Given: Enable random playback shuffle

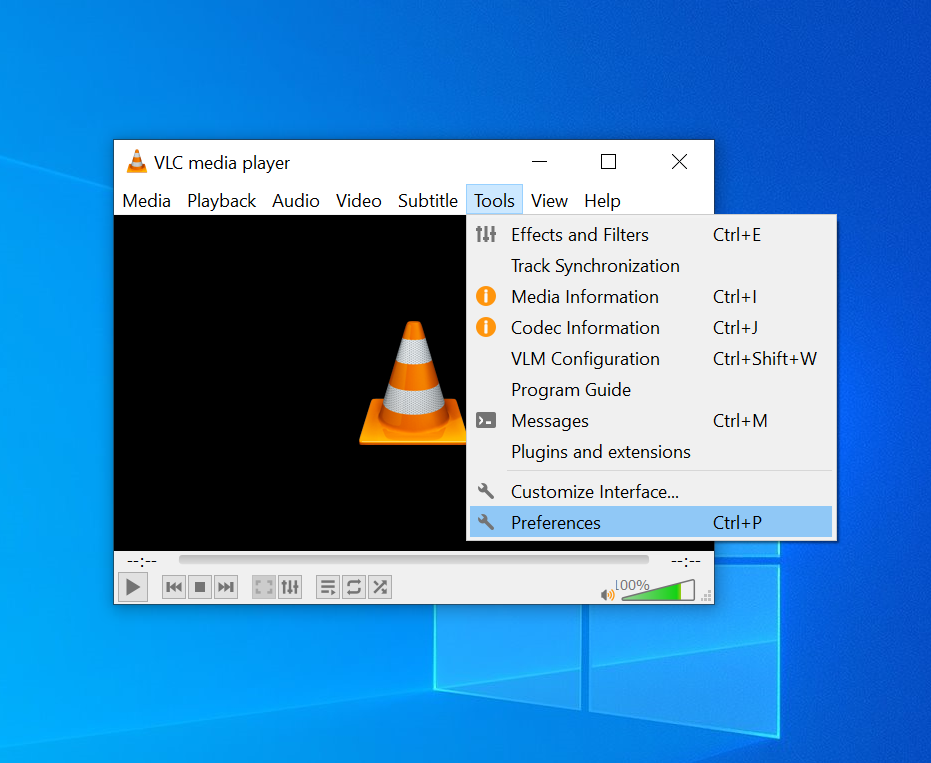Looking at the screenshot, I should 379,587.
